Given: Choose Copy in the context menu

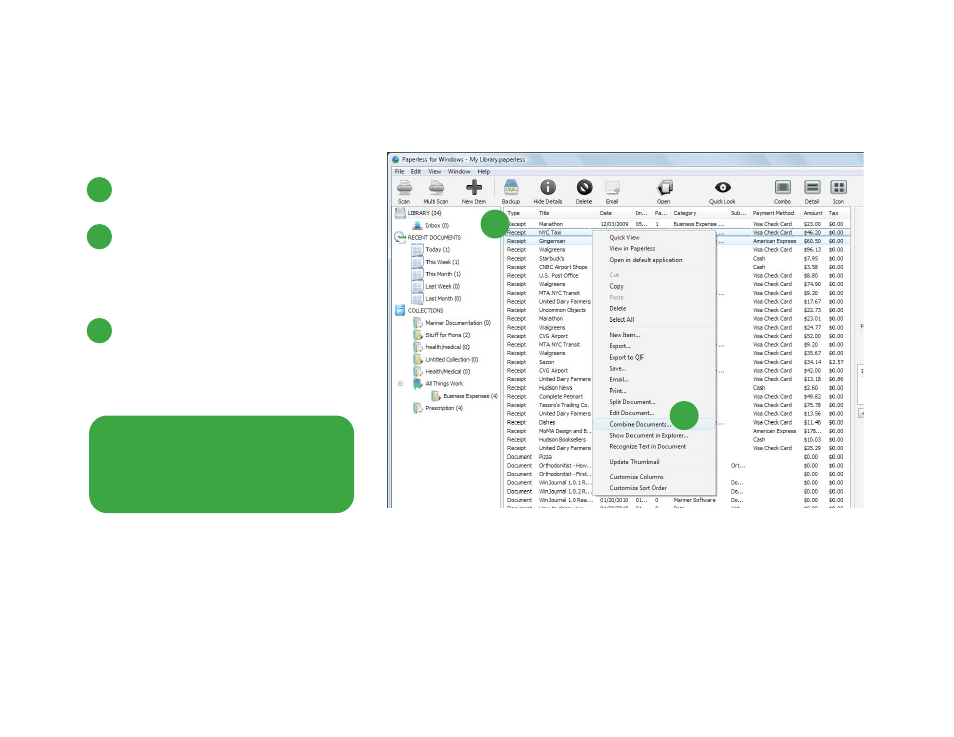Looking at the screenshot, I should pyautogui.click(x=654, y=286).
